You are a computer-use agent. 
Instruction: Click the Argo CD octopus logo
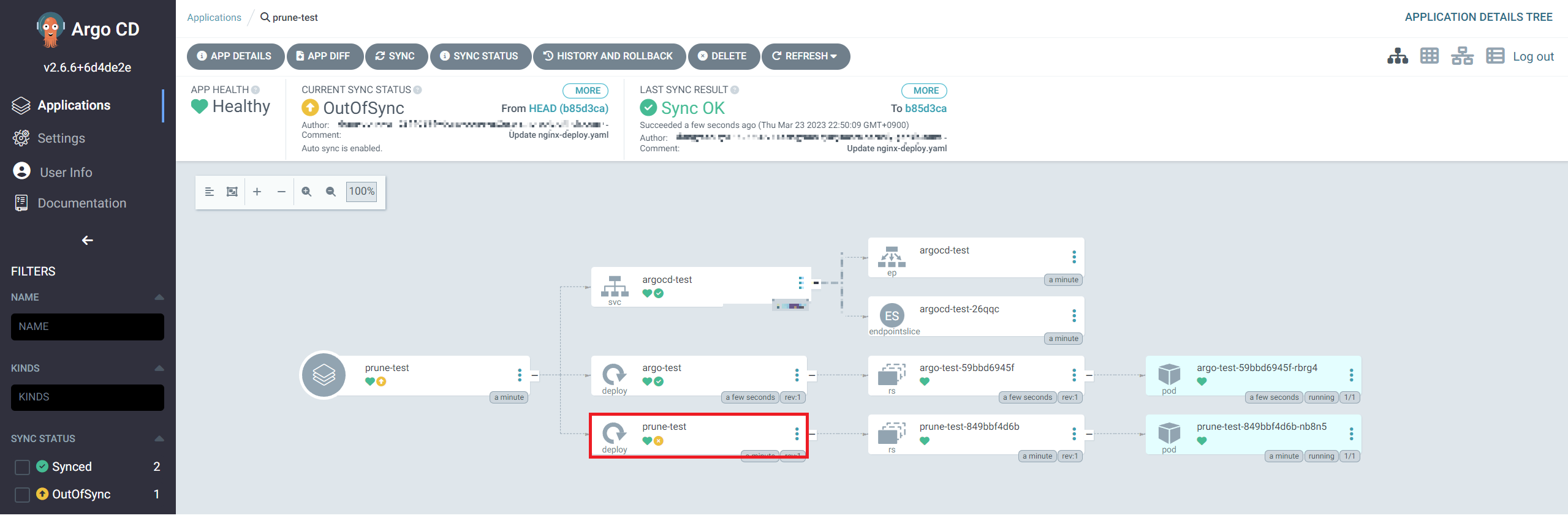pyautogui.click(x=50, y=29)
